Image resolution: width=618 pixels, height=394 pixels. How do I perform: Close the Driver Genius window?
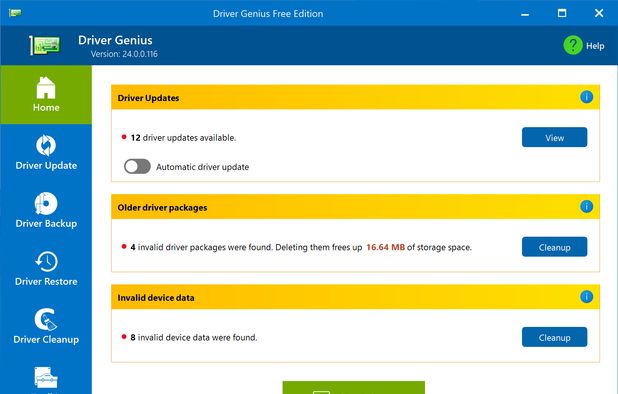pos(599,13)
